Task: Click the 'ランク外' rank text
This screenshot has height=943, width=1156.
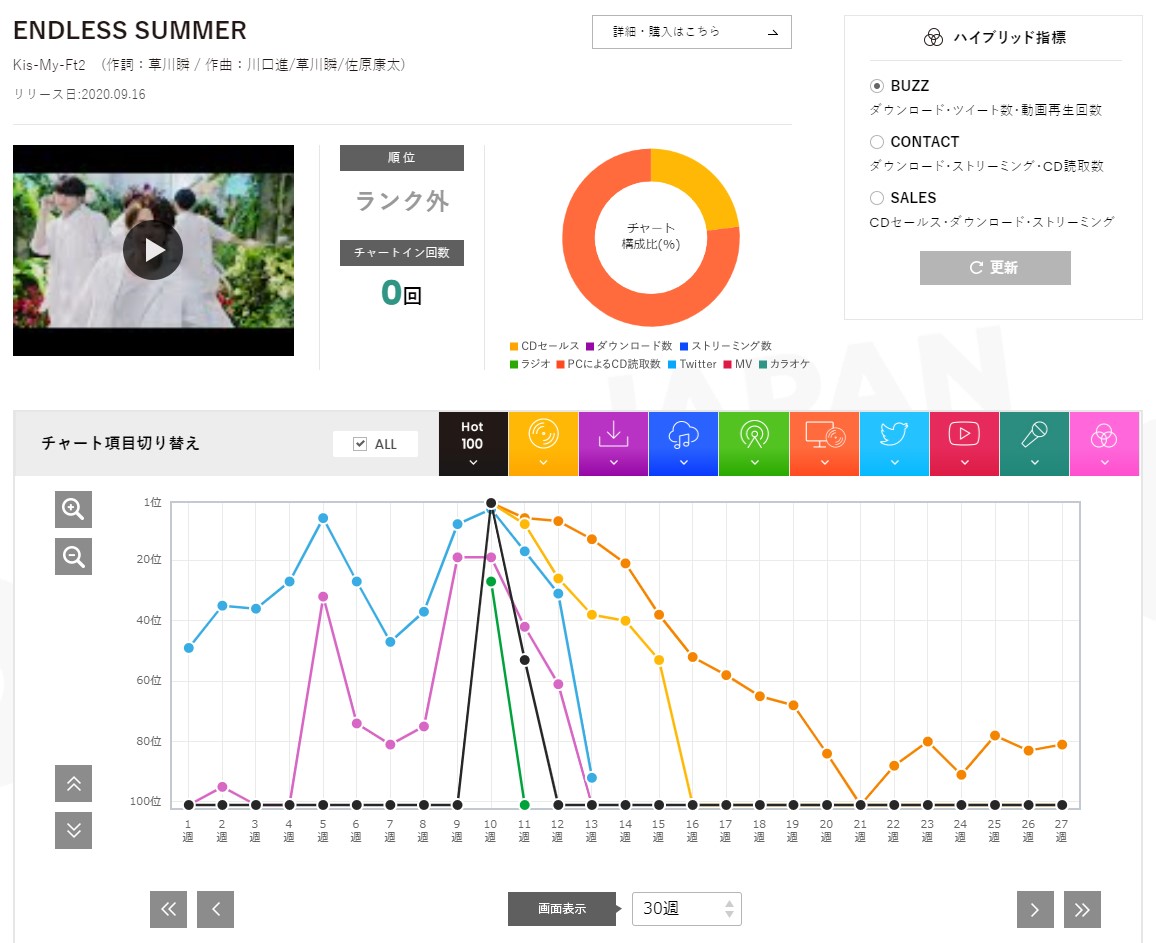Action: (x=402, y=201)
